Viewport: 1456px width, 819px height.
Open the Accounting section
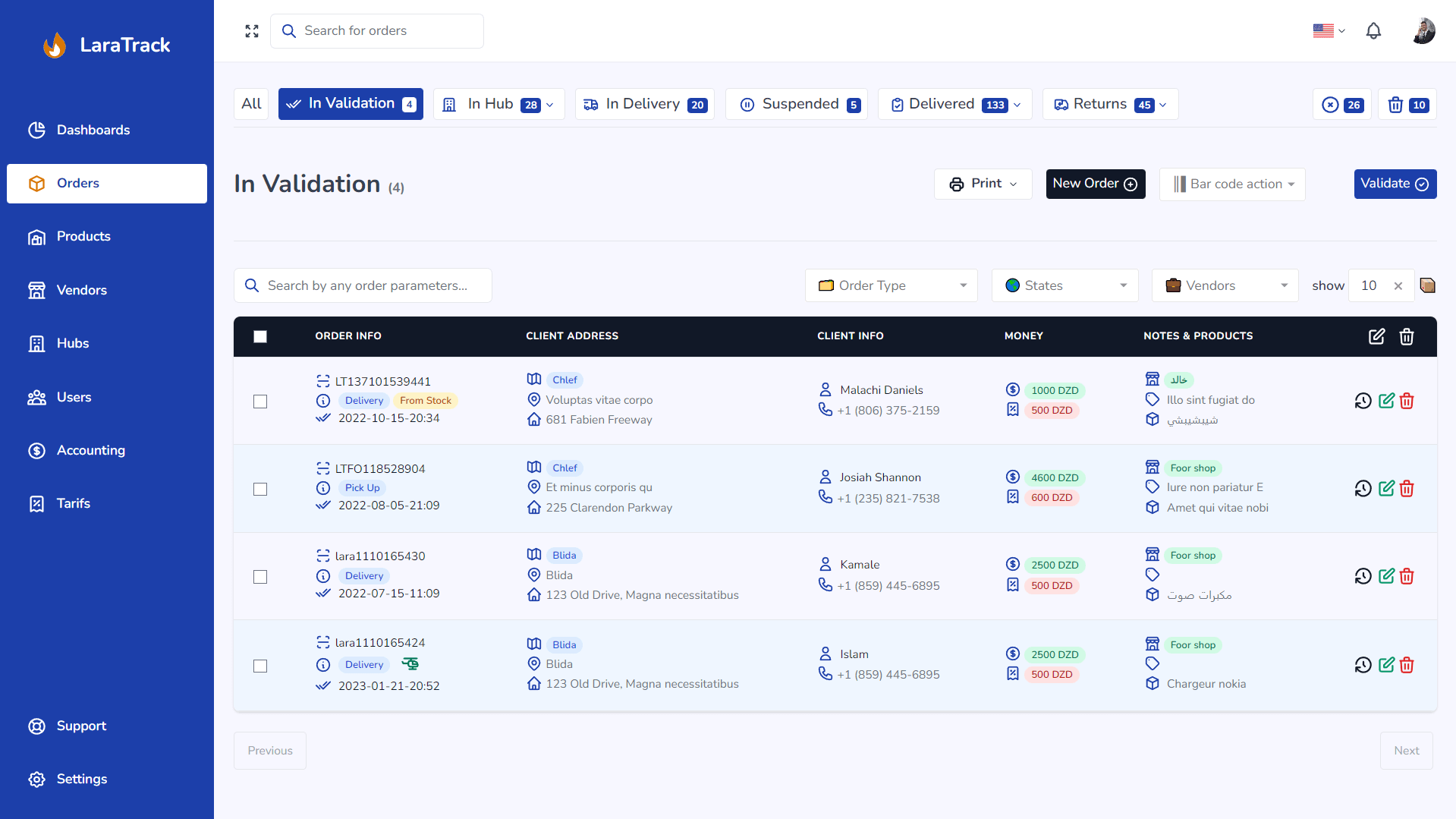point(90,450)
